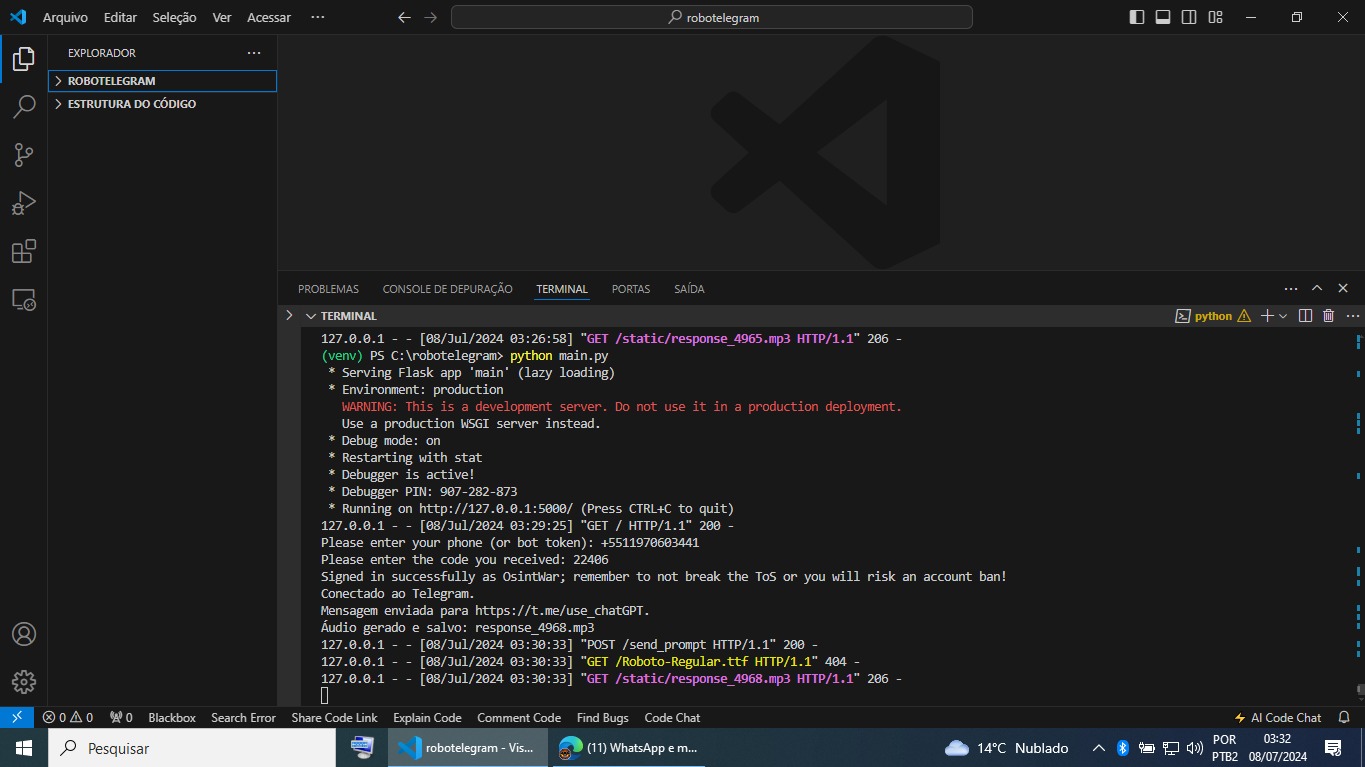Open the Arquivo menu
This screenshot has height=767, width=1365.
point(65,17)
